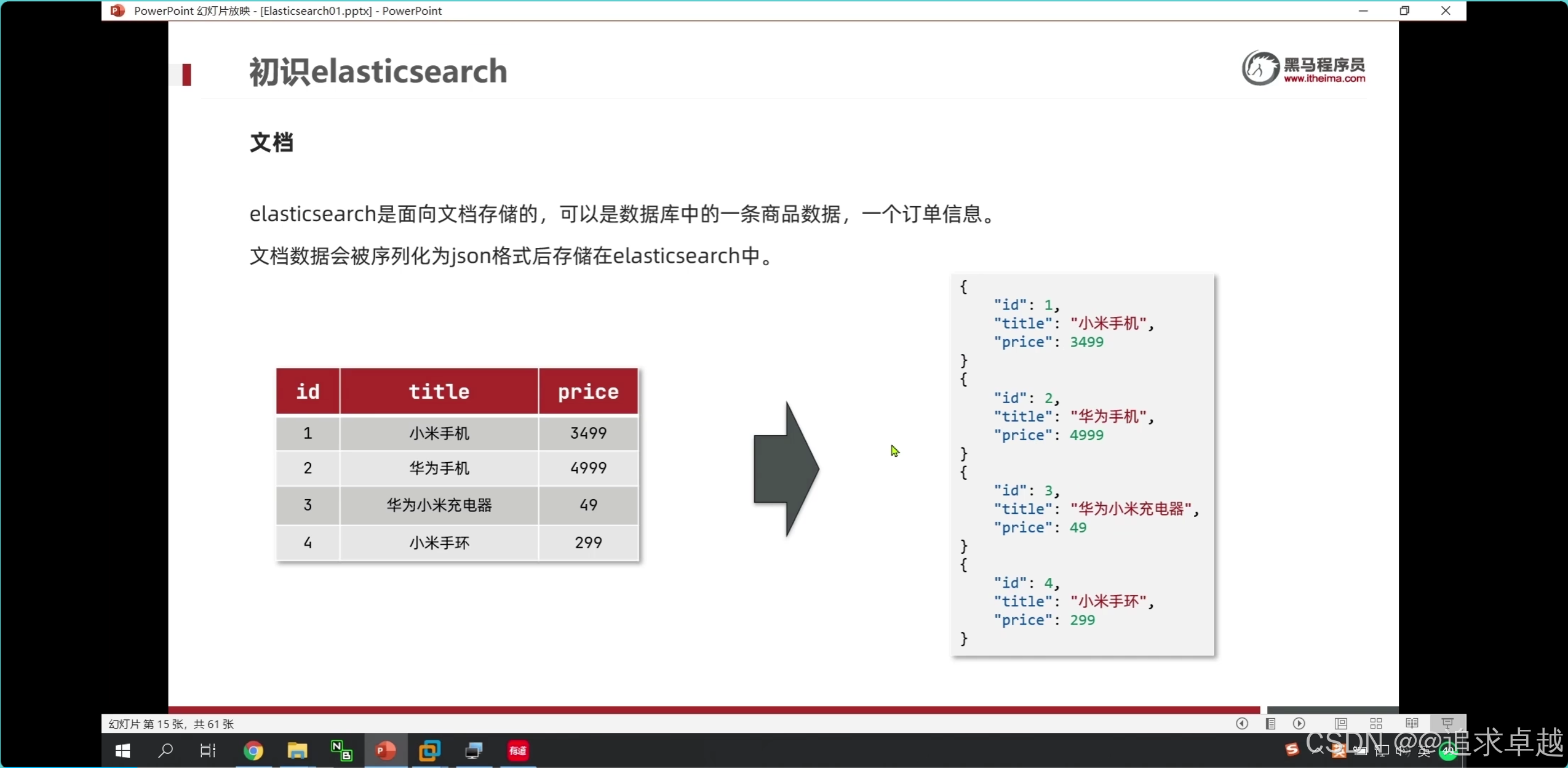Viewport: 1568px width, 768px height.
Task: Switch to Reading view icon
Action: (1412, 724)
